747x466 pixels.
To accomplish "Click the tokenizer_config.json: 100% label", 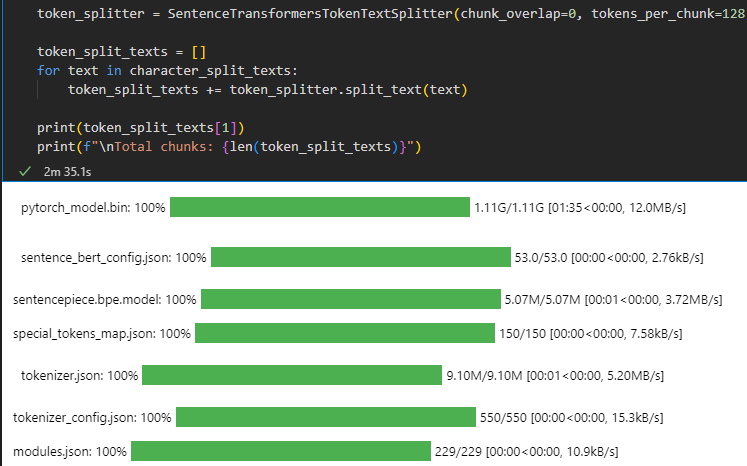I will point(92,417).
